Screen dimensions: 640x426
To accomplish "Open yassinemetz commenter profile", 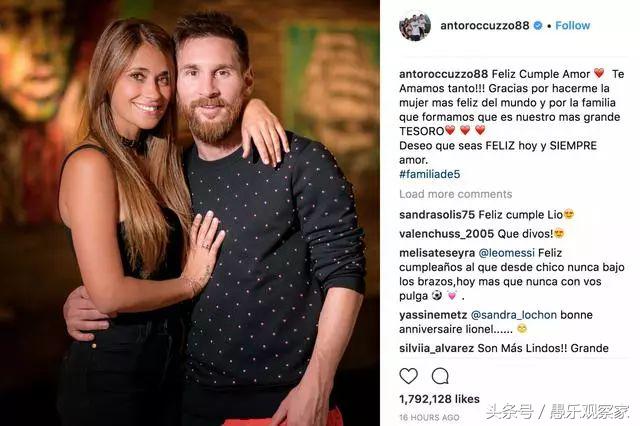I will coord(433,315).
